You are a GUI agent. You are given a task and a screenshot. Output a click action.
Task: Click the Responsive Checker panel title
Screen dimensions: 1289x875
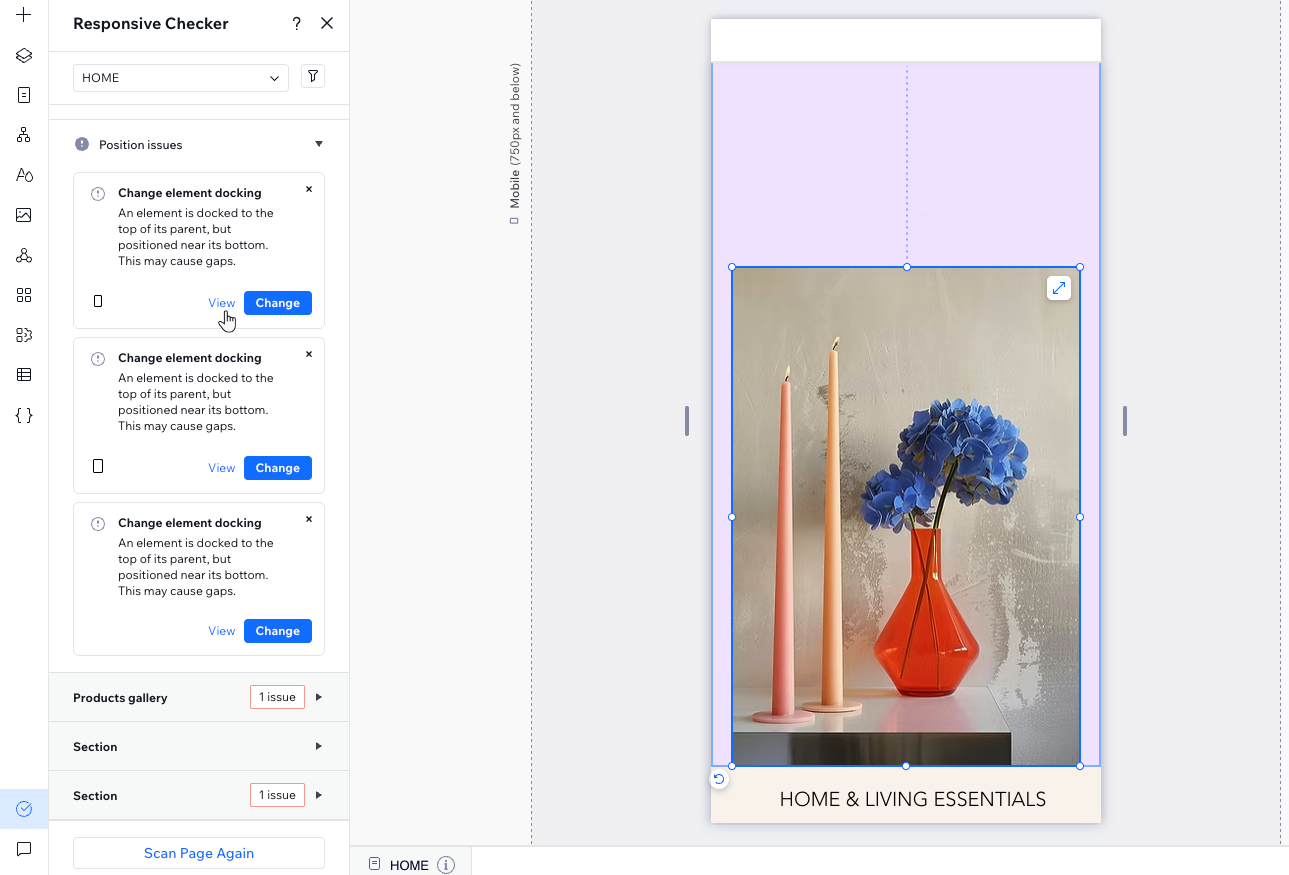click(x=151, y=24)
